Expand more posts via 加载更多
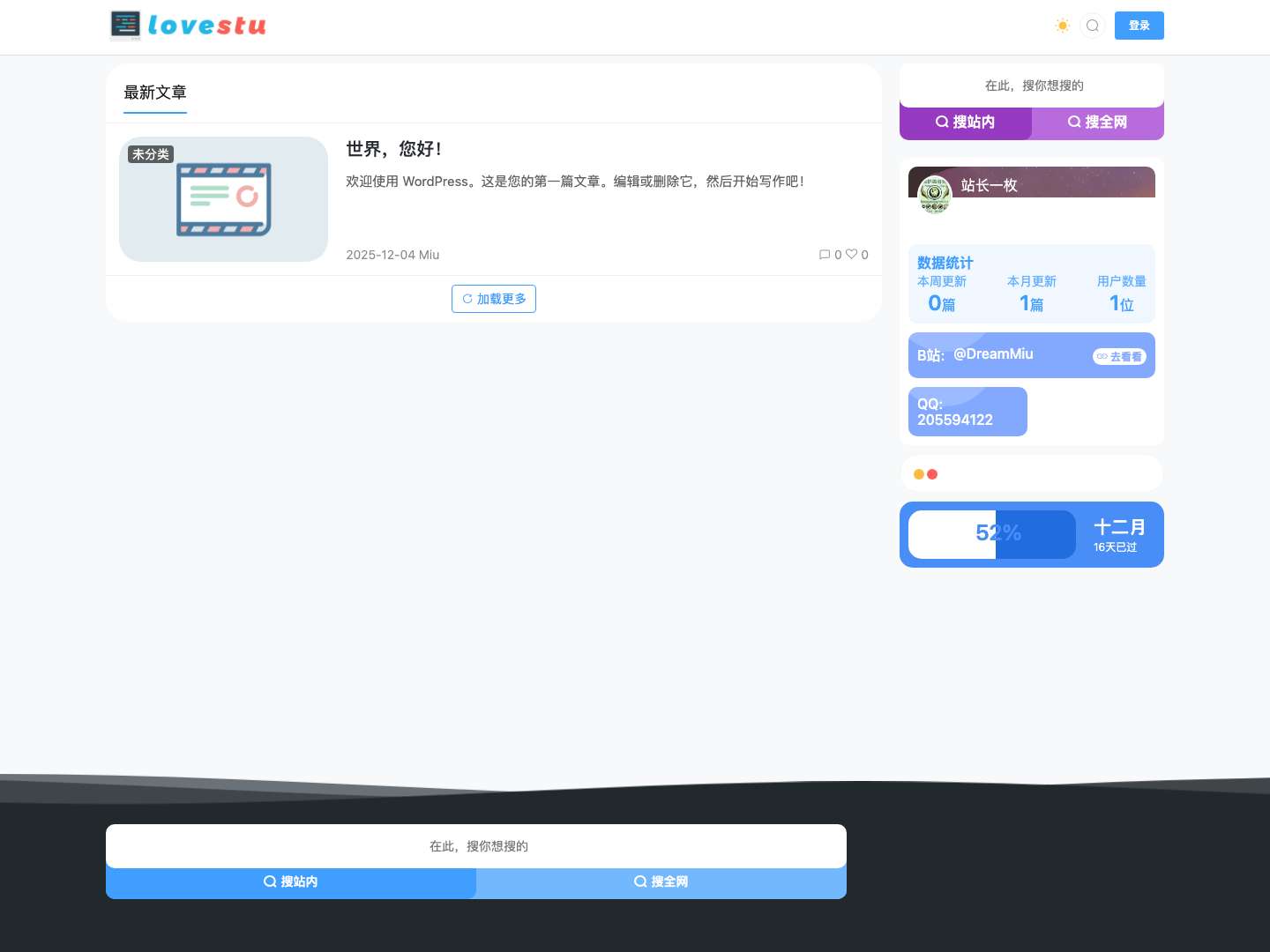This screenshot has width=1270, height=952. pos(494,299)
